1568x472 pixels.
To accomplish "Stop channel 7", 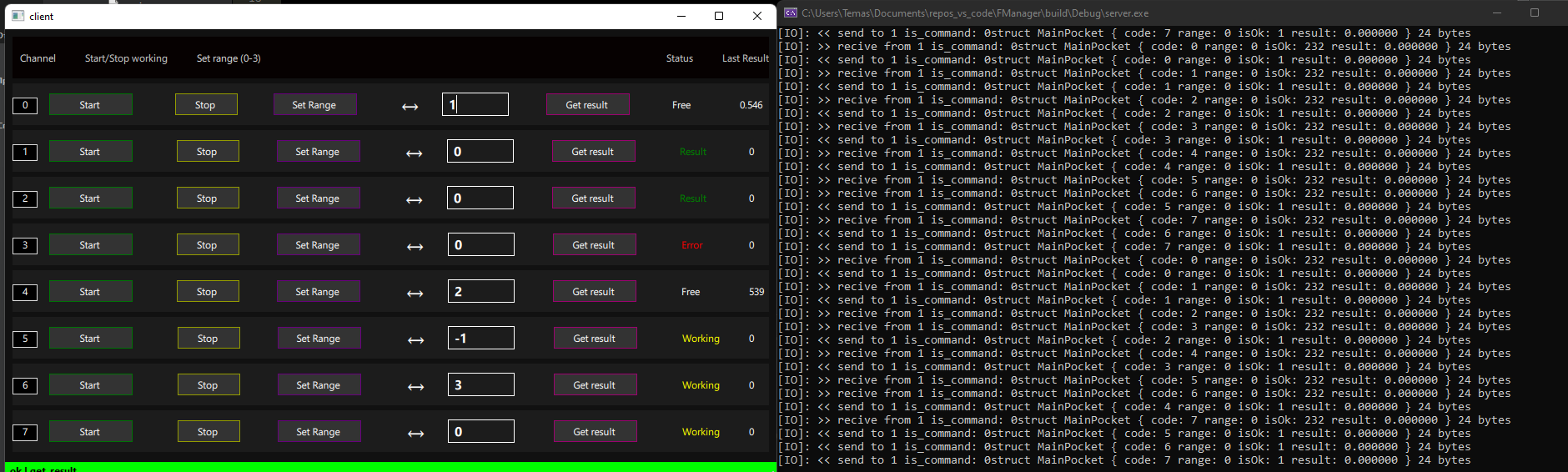I will pyautogui.click(x=209, y=431).
